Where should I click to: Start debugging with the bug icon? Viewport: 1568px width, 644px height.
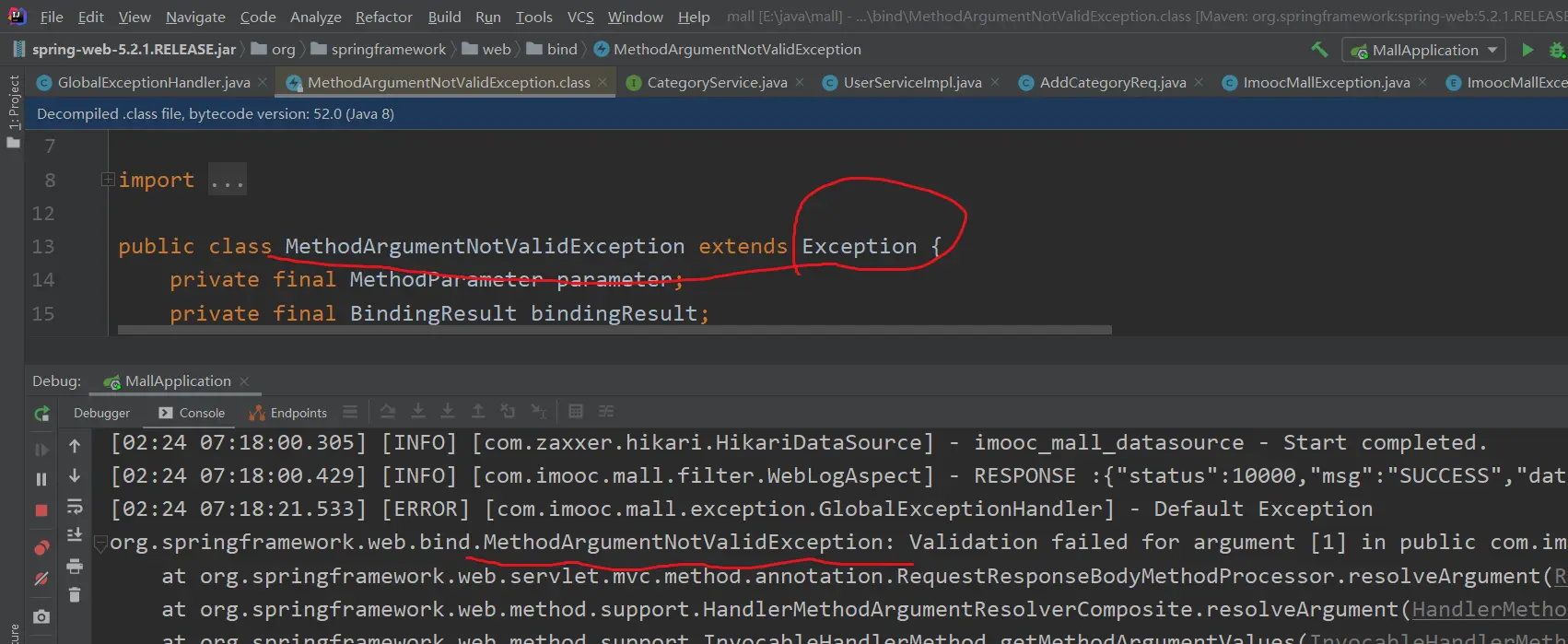[1557, 50]
